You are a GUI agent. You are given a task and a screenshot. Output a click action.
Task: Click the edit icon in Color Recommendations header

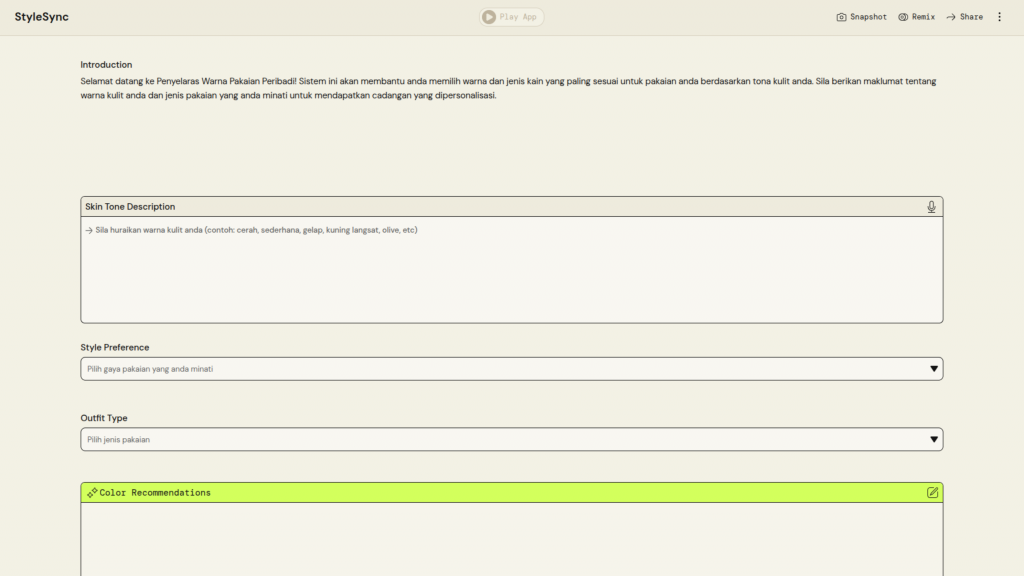[x=932, y=493]
